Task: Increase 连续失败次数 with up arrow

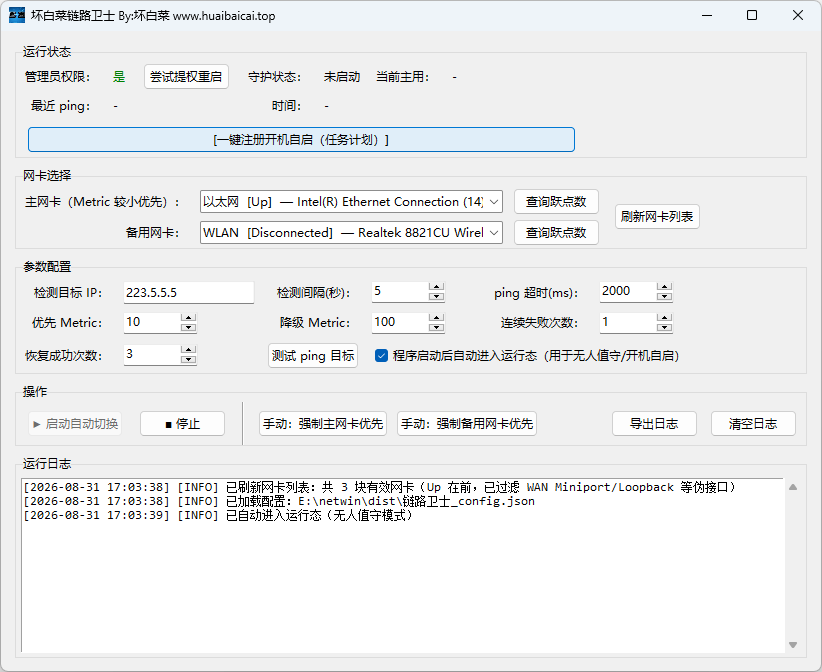Action: [664, 318]
